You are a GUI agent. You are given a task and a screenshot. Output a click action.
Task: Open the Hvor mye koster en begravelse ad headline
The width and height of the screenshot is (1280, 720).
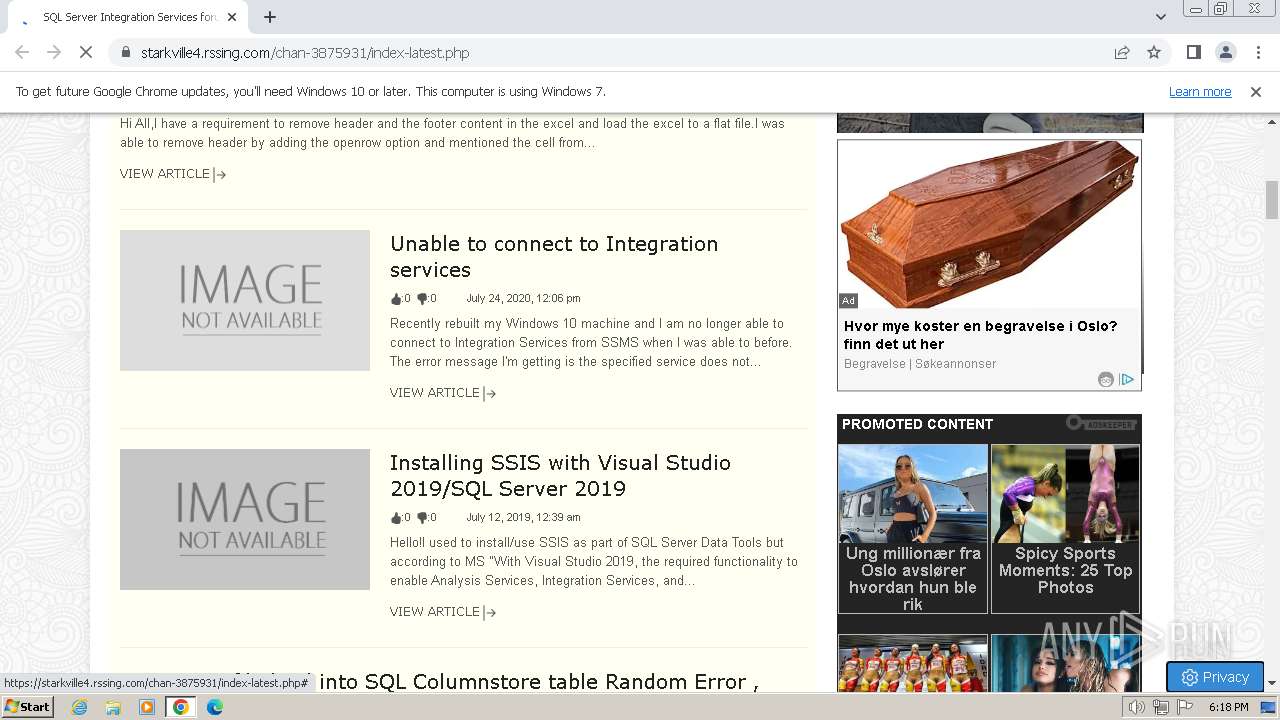tap(980, 335)
